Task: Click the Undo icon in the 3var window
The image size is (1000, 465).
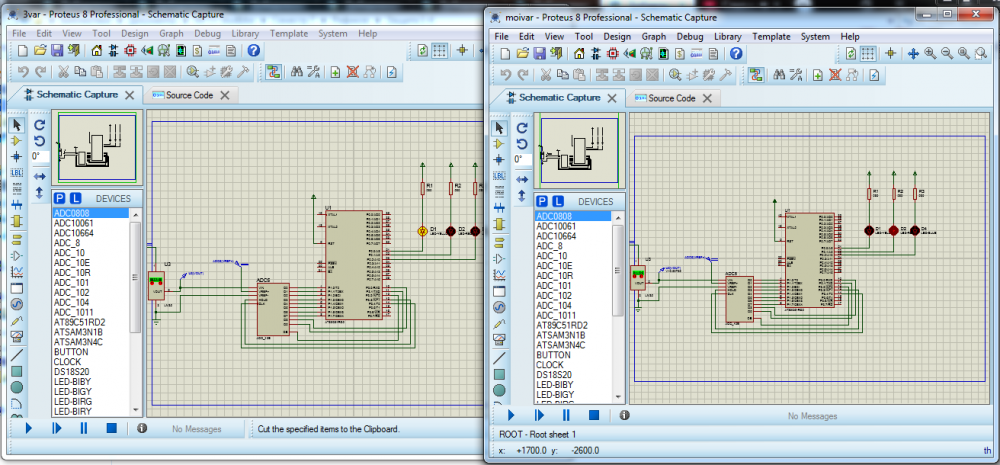Action: (x=23, y=72)
